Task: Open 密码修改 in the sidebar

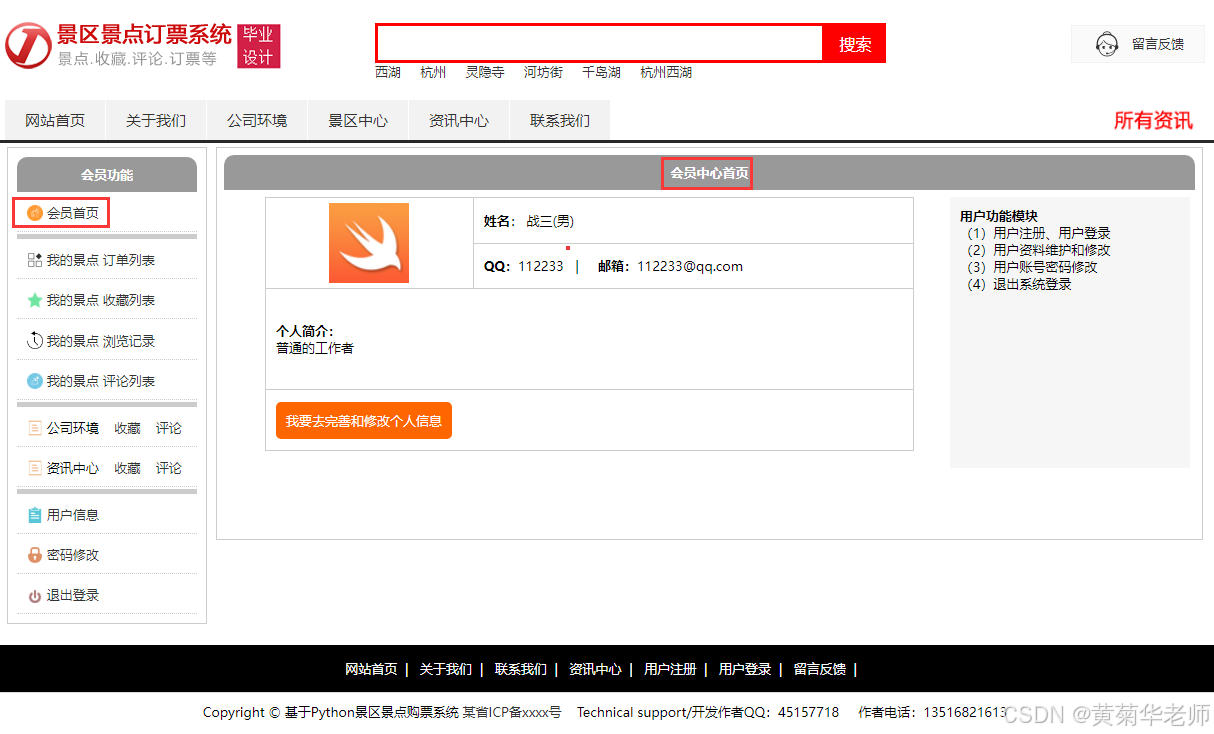Action: [x=73, y=555]
